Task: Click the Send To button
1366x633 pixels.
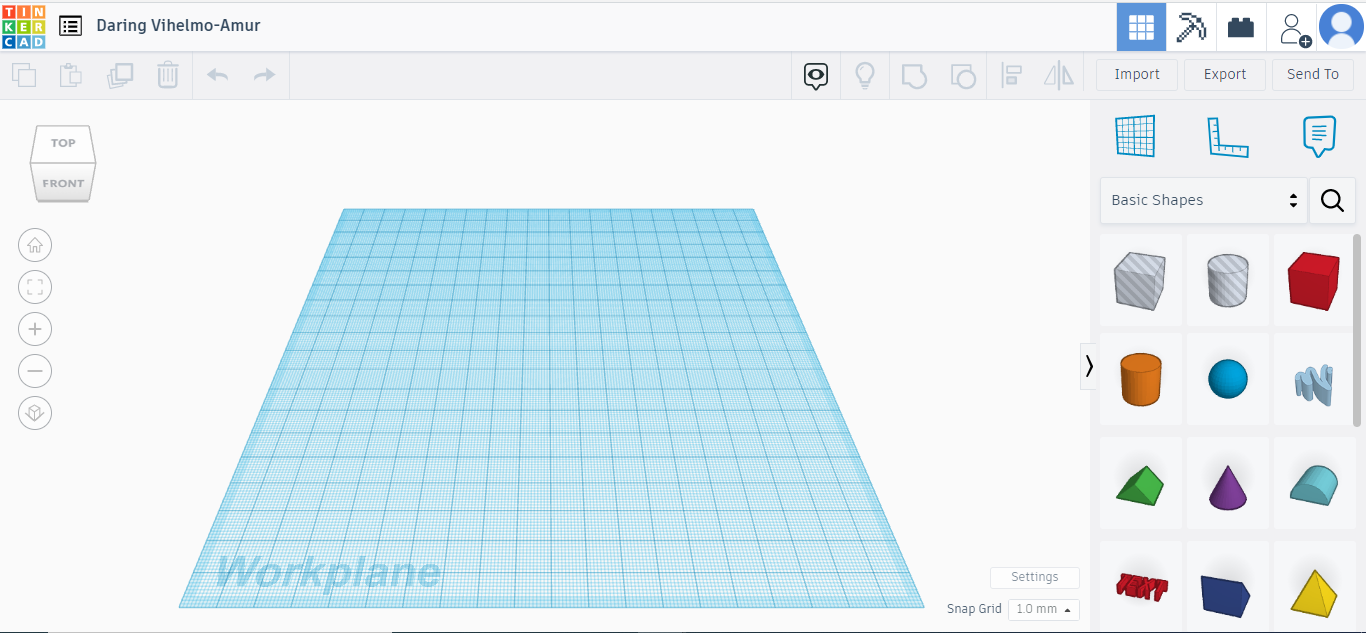Action: pyautogui.click(x=1313, y=74)
